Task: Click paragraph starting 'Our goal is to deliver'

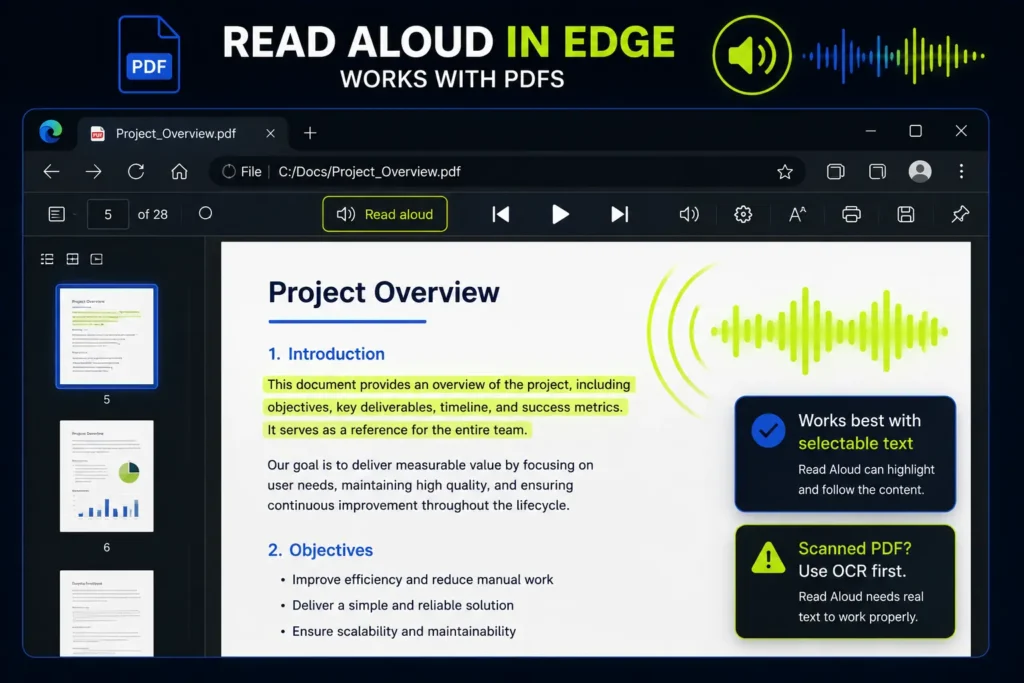Action: [x=430, y=485]
